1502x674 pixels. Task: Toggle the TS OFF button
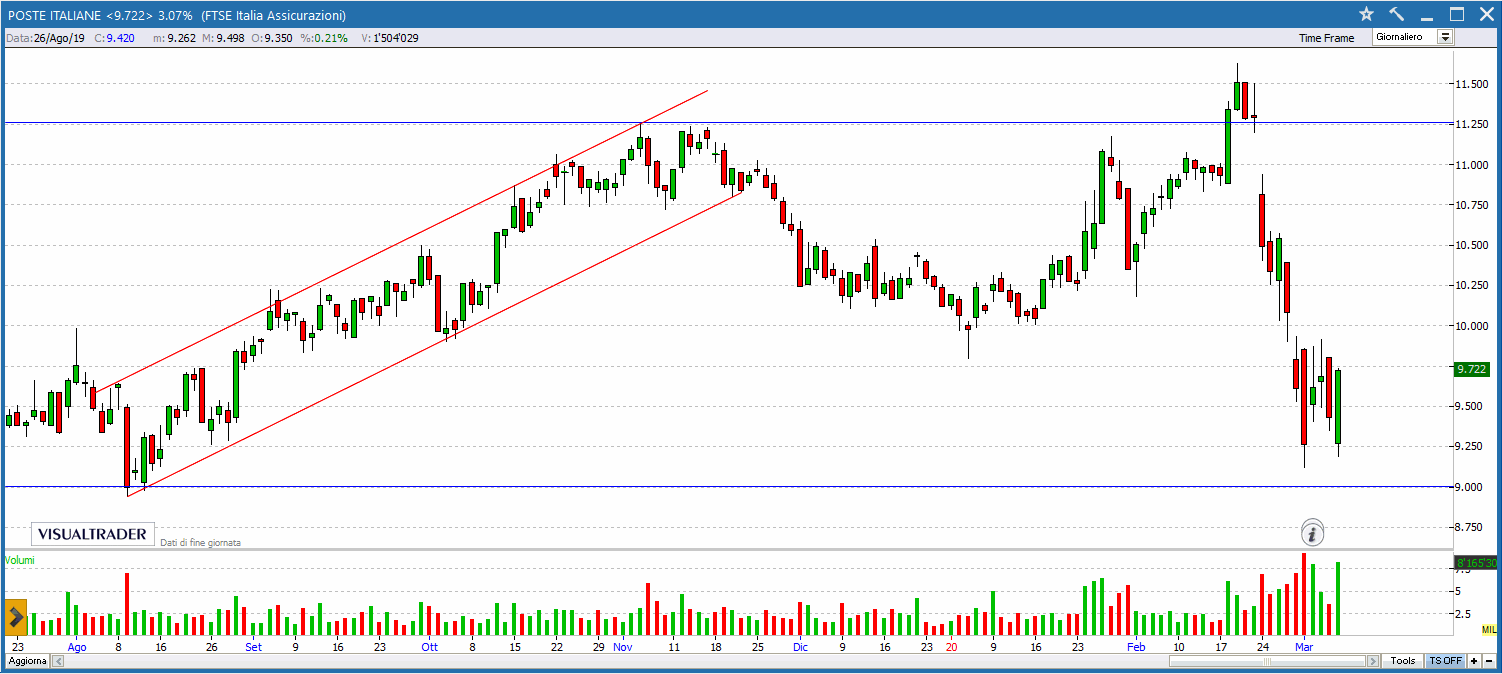point(1445,662)
